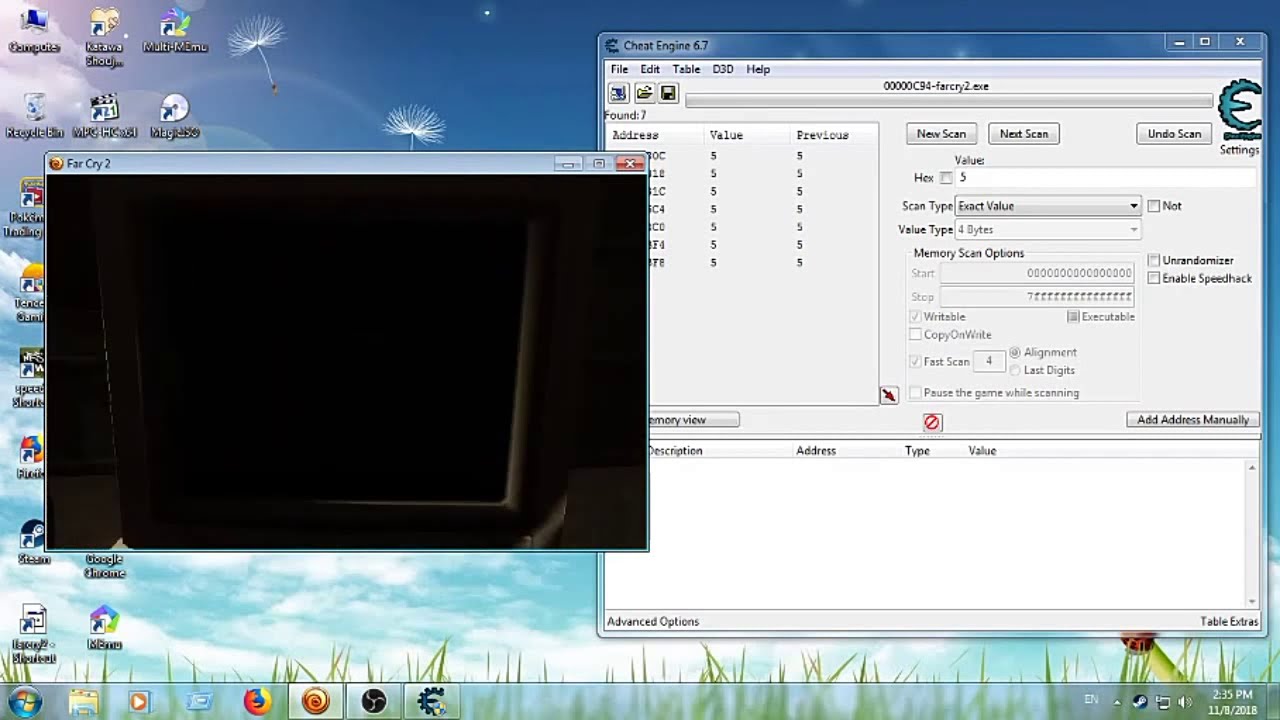Screen dimensions: 1280x720
Task: Click the Undo Scan button
Action: 1174,134
